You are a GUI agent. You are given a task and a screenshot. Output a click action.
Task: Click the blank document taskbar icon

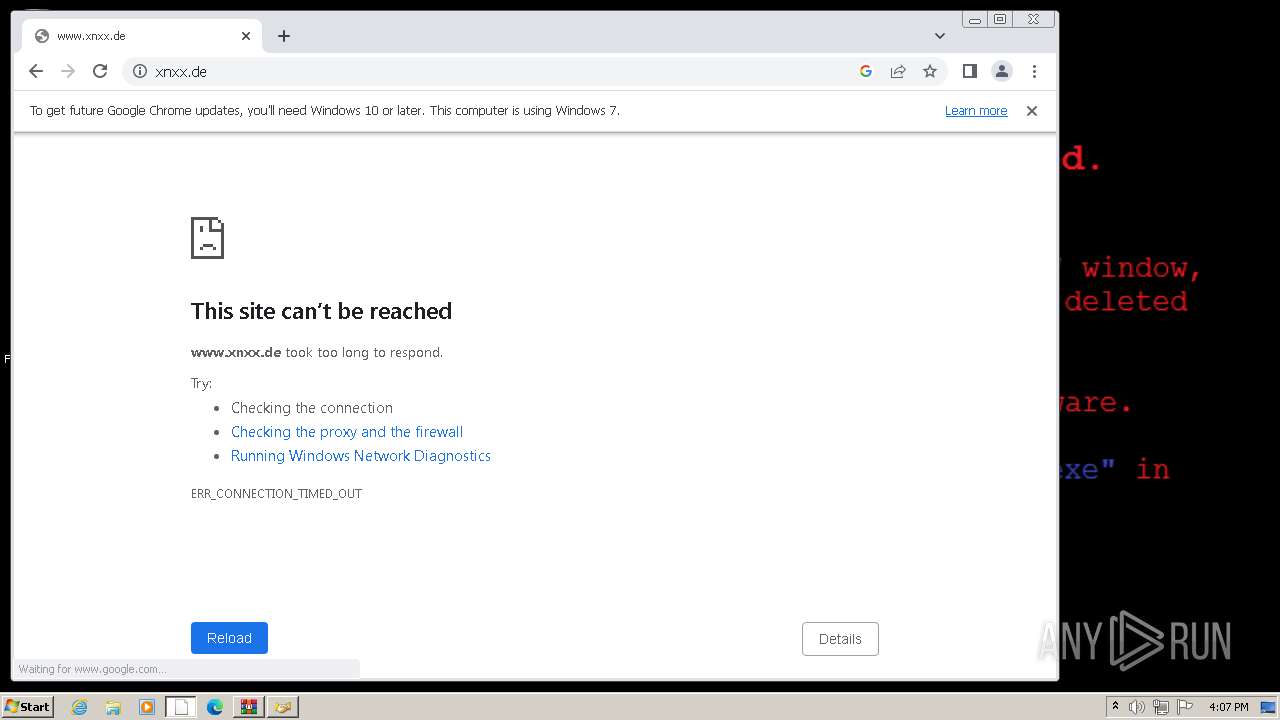(x=181, y=707)
